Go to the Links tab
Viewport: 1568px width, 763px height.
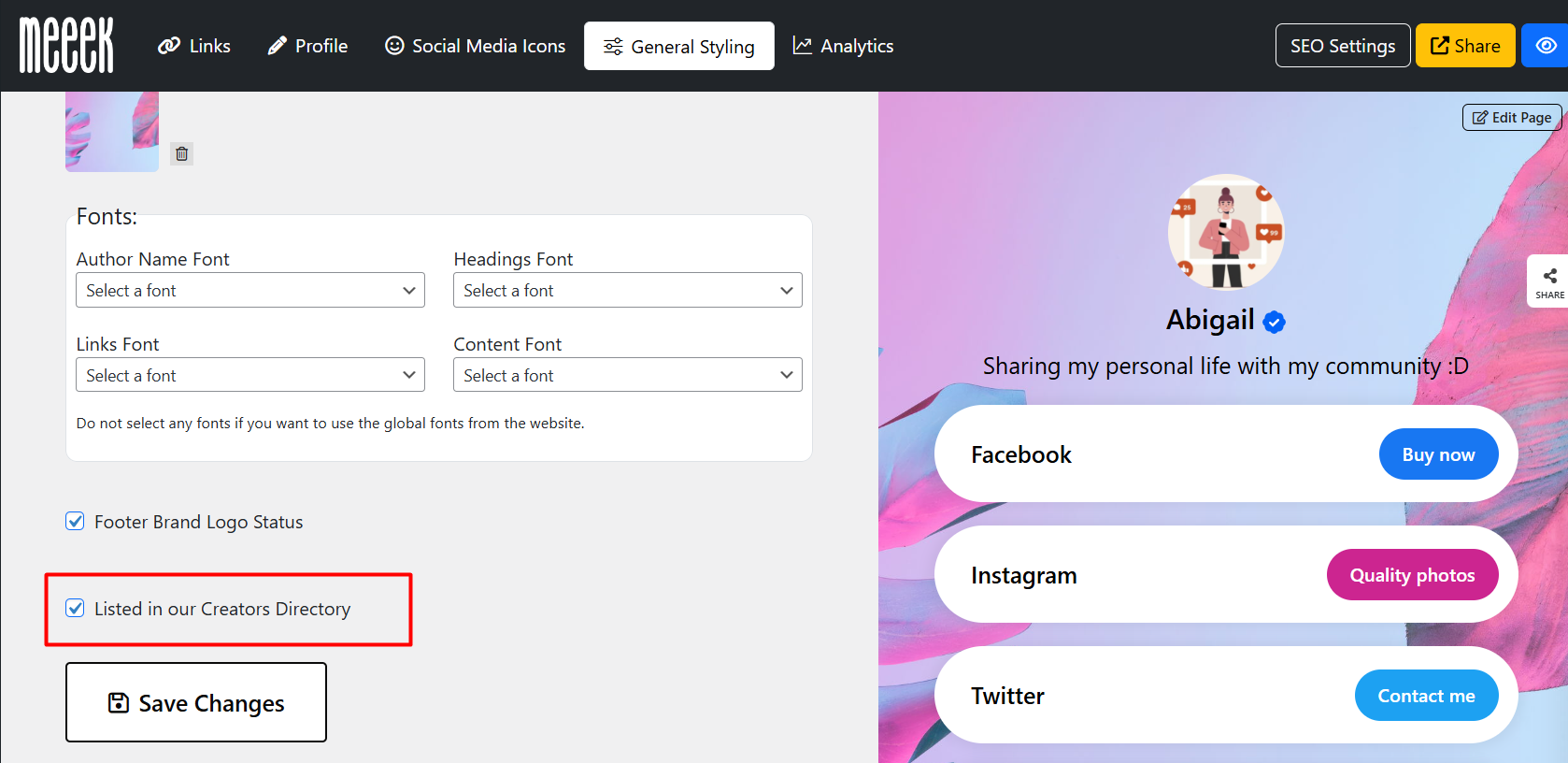(194, 46)
